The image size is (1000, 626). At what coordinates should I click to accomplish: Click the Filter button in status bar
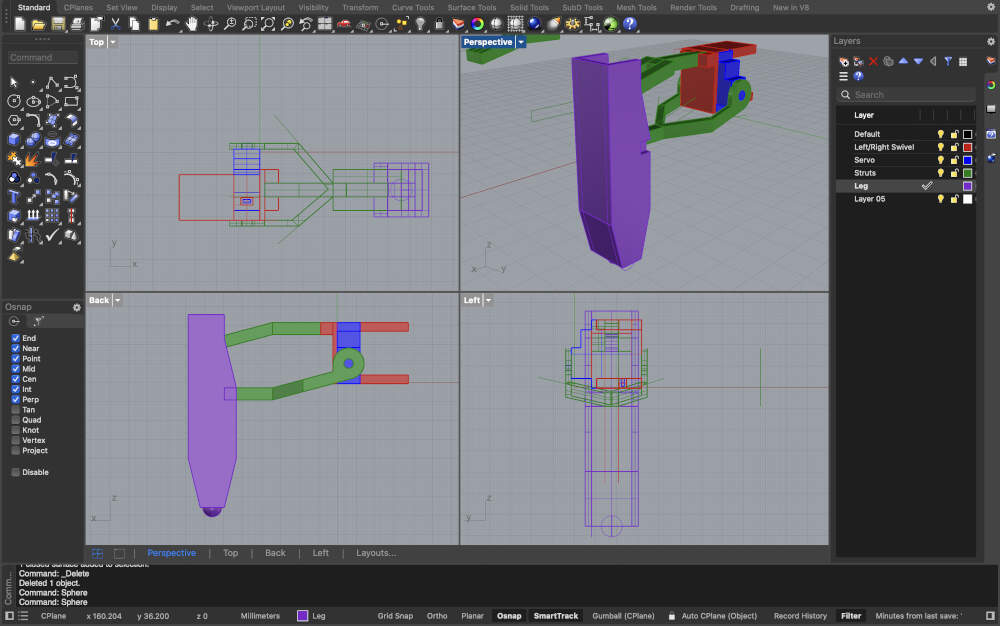pyautogui.click(x=851, y=616)
